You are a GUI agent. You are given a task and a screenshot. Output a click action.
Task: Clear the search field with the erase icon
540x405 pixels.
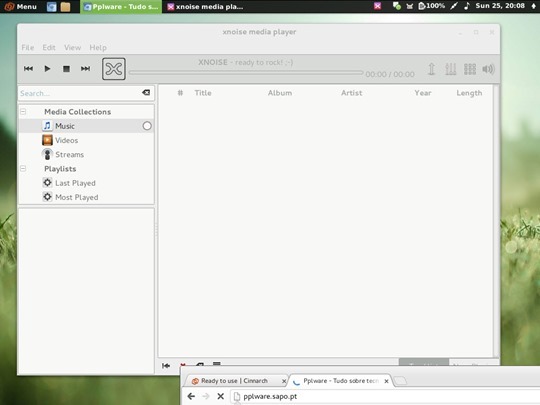pyautogui.click(x=146, y=92)
